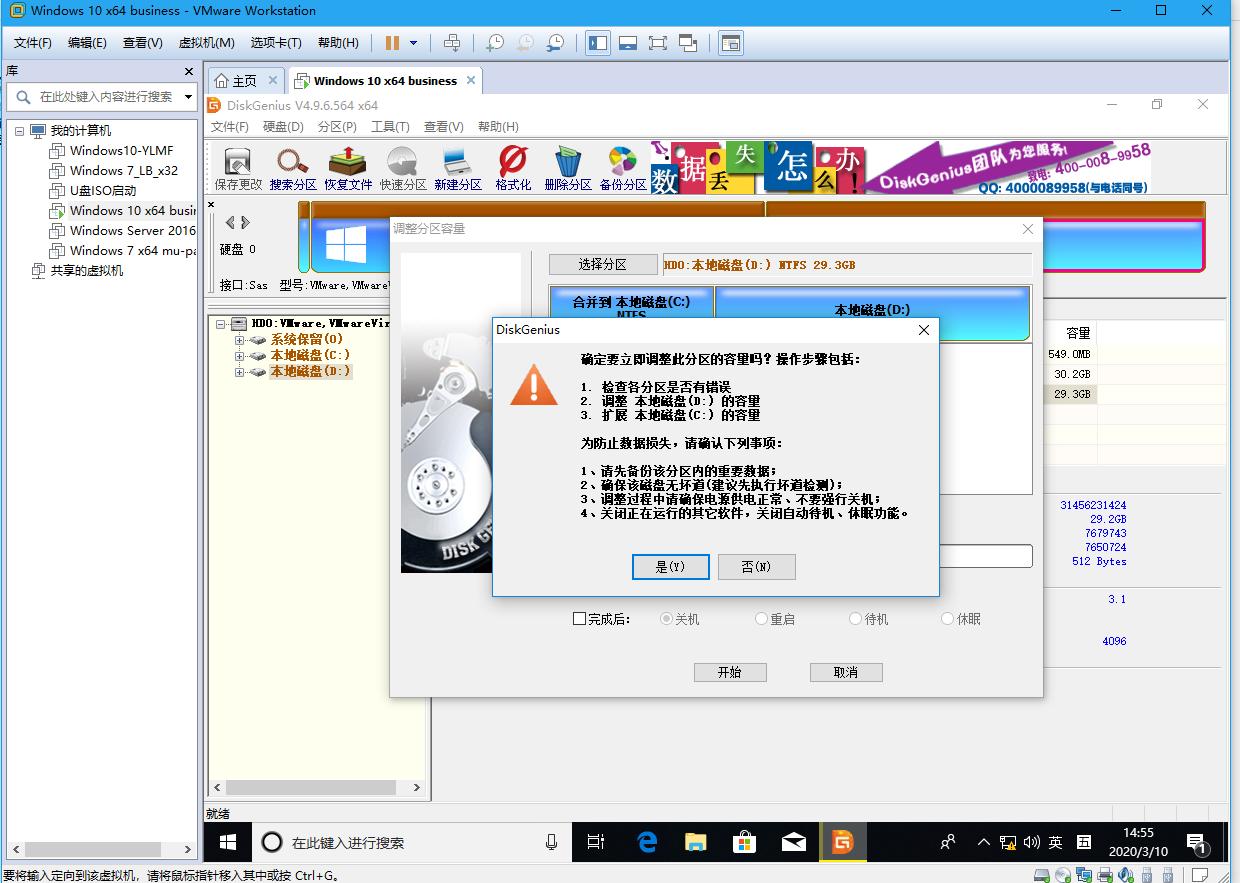Open DiskGenius from the Windows taskbar
This screenshot has height=883, width=1240.
[x=843, y=842]
